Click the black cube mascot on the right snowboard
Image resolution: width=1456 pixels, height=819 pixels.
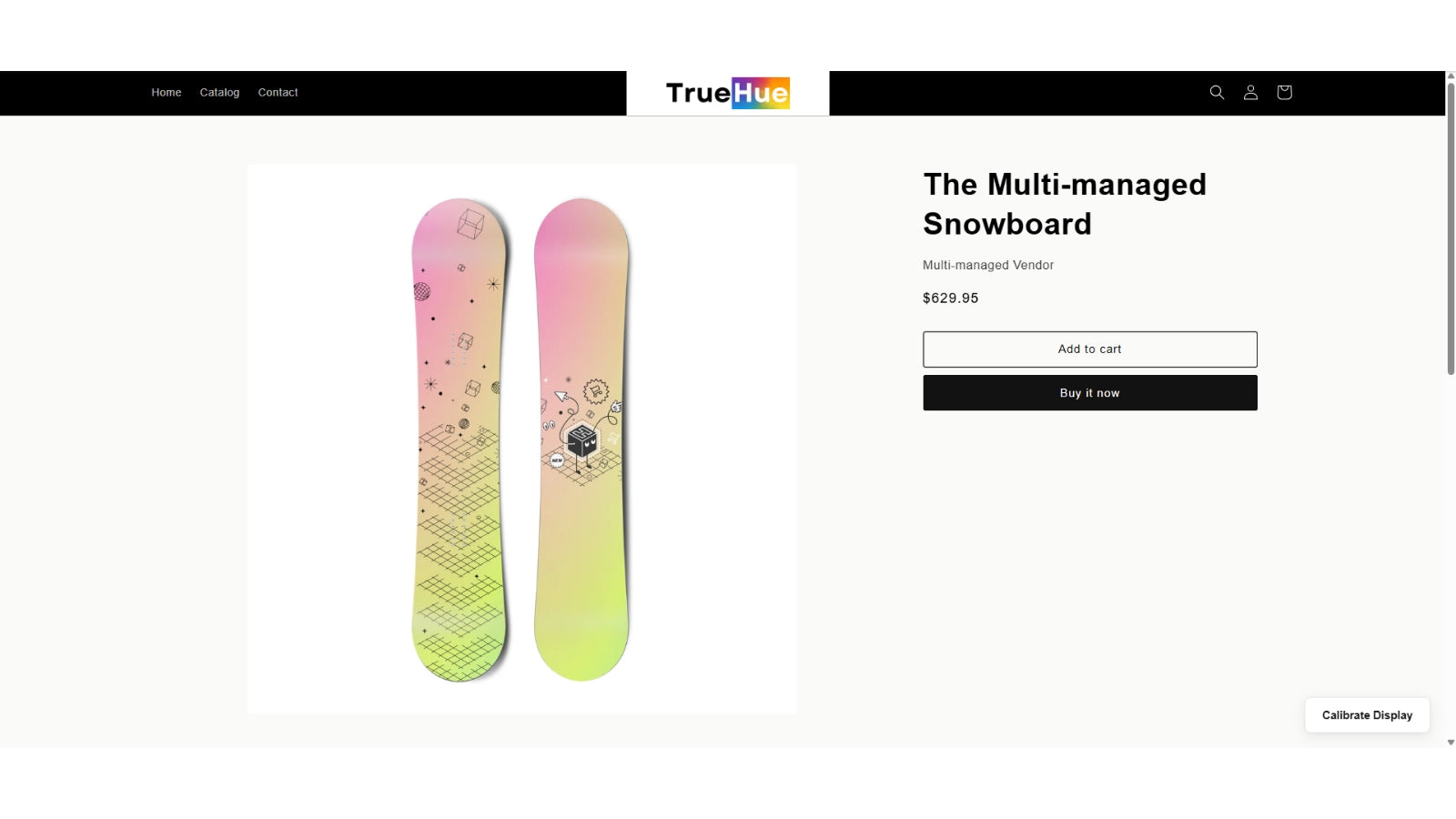click(x=581, y=441)
